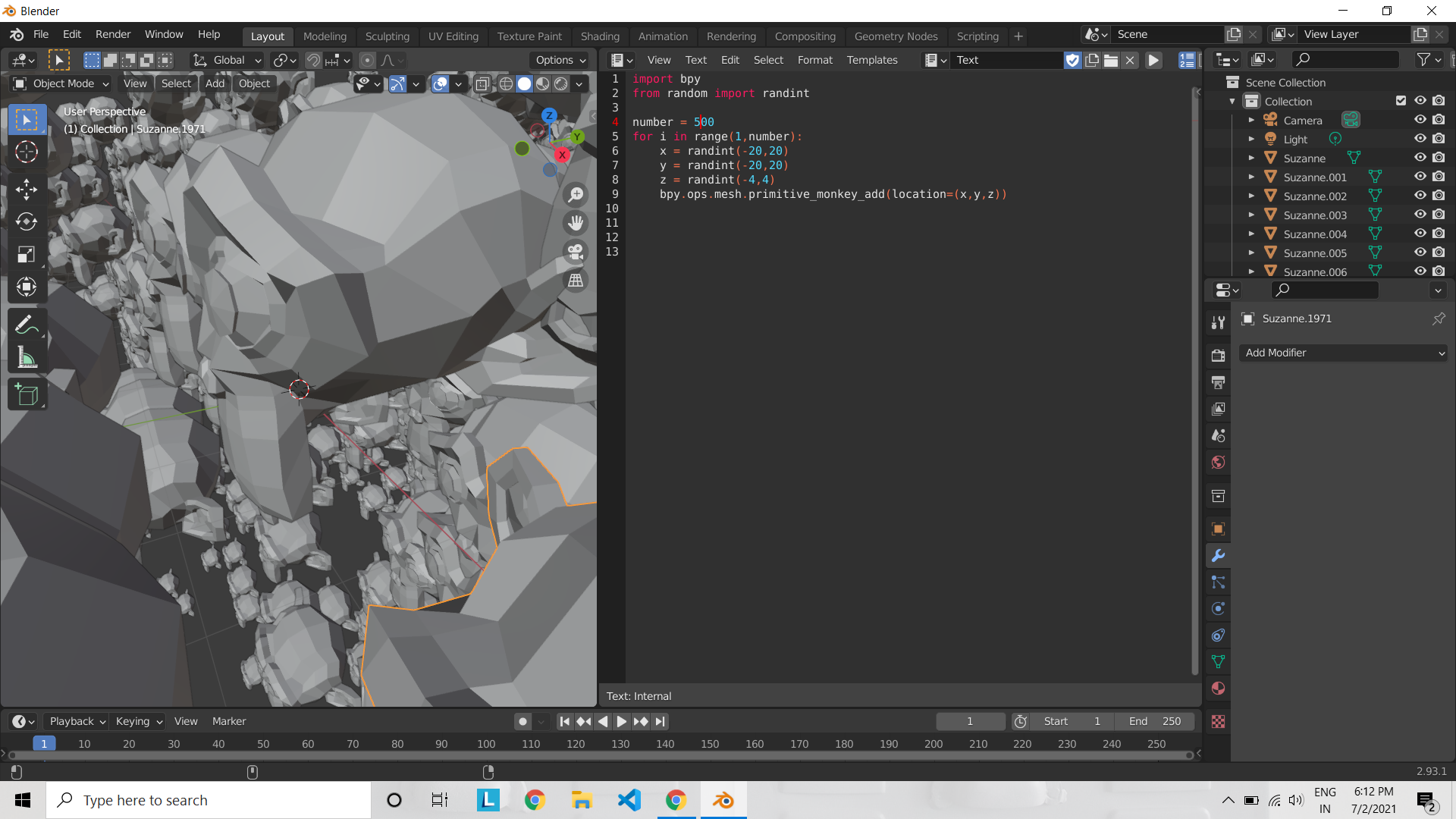Screen dimensions: 1456x819
Task: Click frame 100 on the timeline ruler
Action: click(x=486, y=744)
